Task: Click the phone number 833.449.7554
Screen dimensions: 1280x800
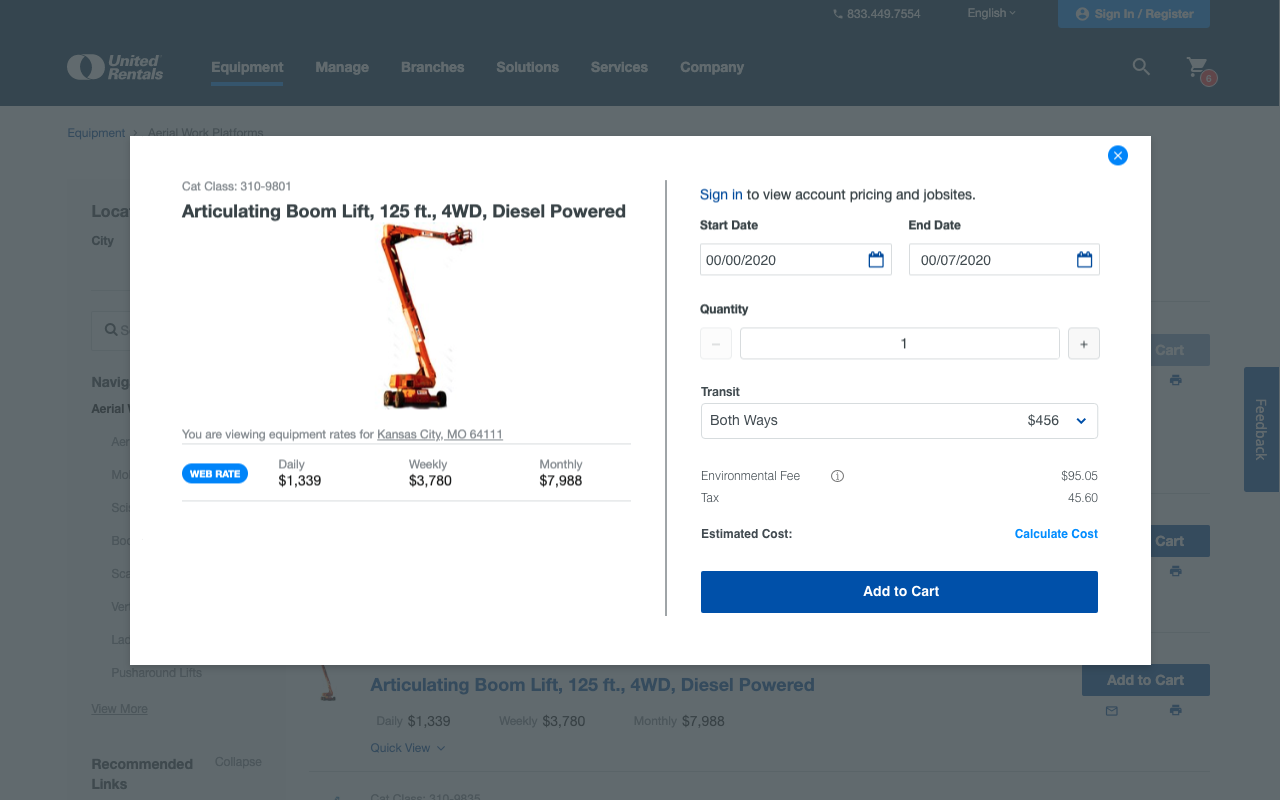Action: pyautogui.click(x=876, y=14)
